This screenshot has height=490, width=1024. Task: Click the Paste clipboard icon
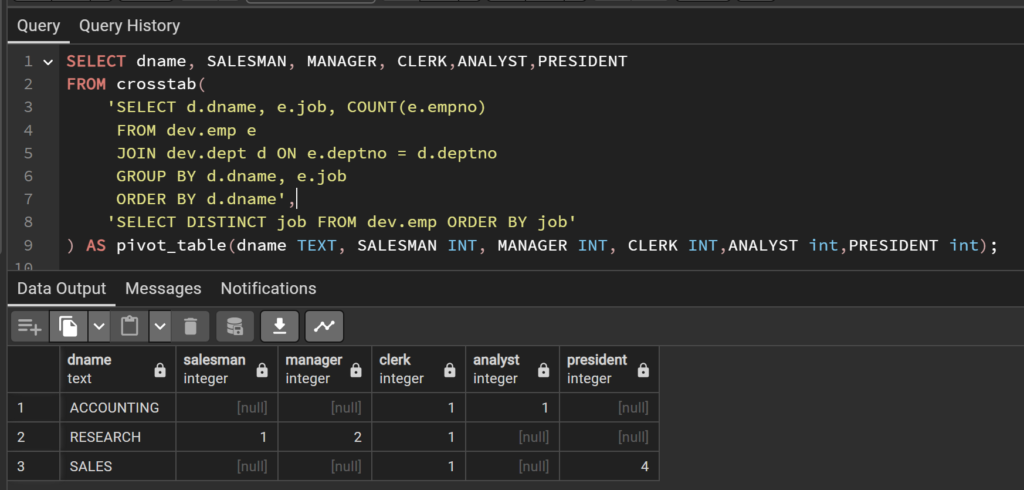click(129, 326)
